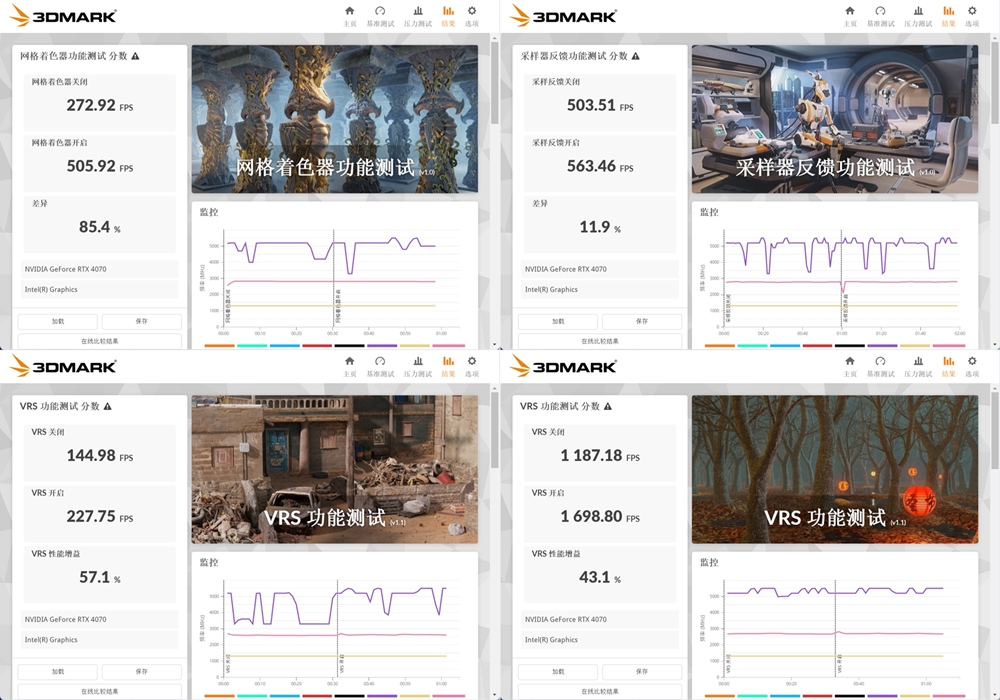Click stress test icon in VRS 1 187.18 FPS window

(918, 361)
